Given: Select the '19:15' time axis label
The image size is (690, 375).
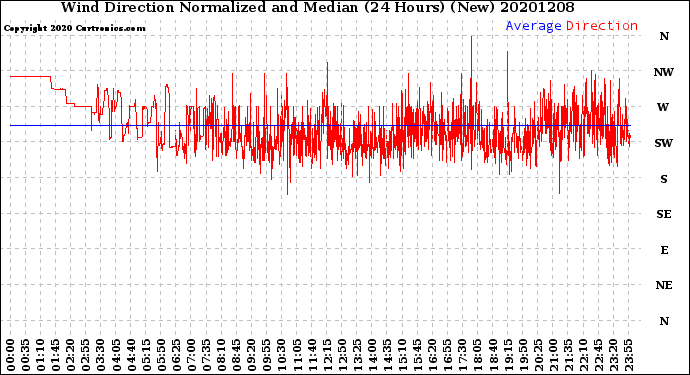Looking at the screenshot, I should click(508, 355).
